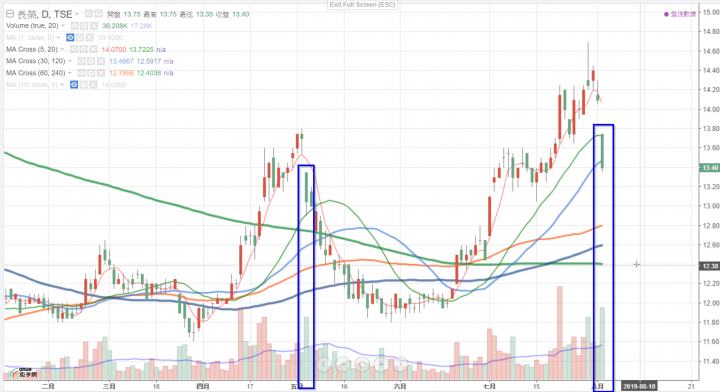Open the 長榮, D, TSE symbol dropdown arrow
This screenshot has width=720, height=392.
(77, 14)
